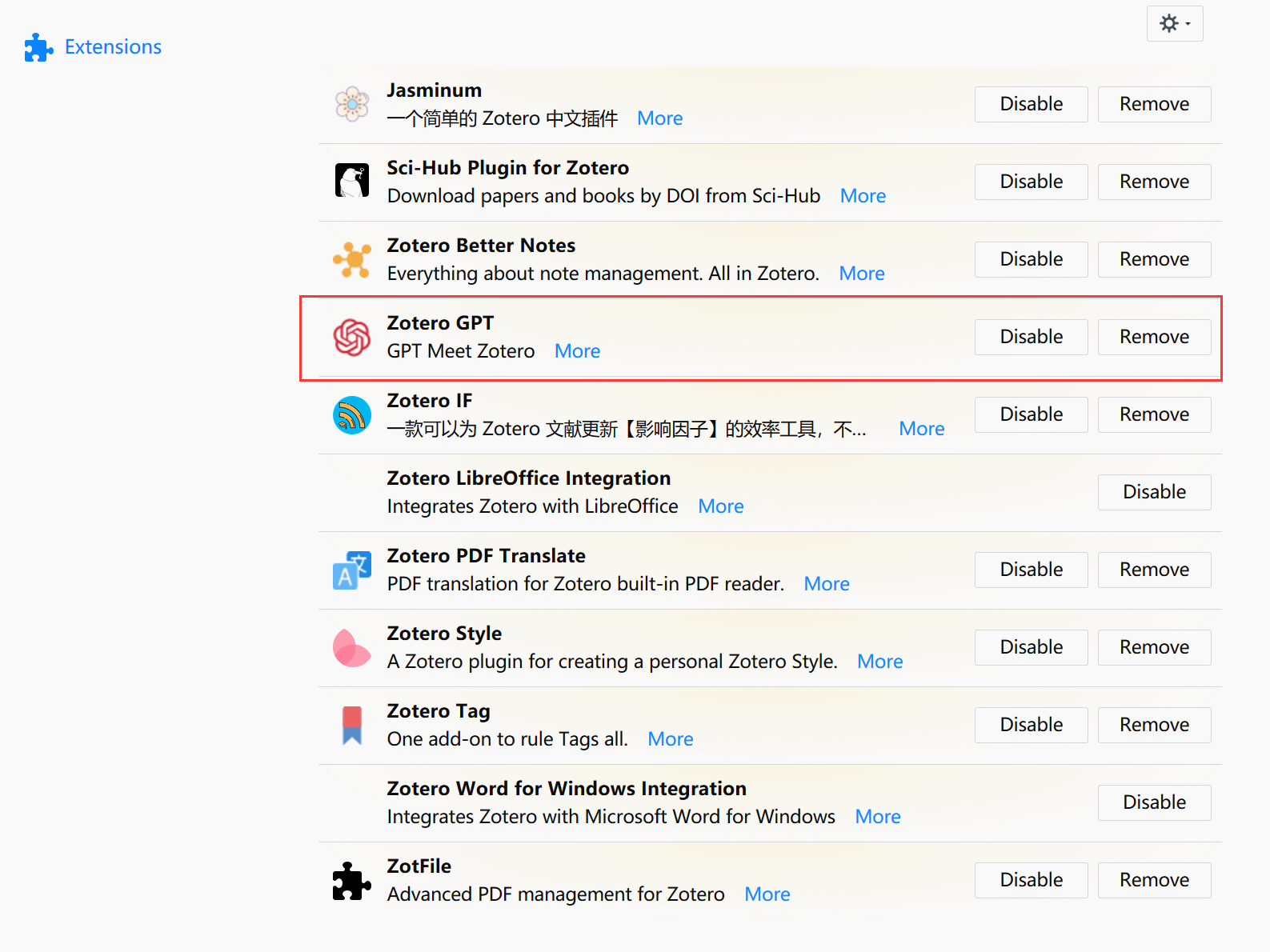Click the Zotero Better Notes icon

(x=352, y=259)
